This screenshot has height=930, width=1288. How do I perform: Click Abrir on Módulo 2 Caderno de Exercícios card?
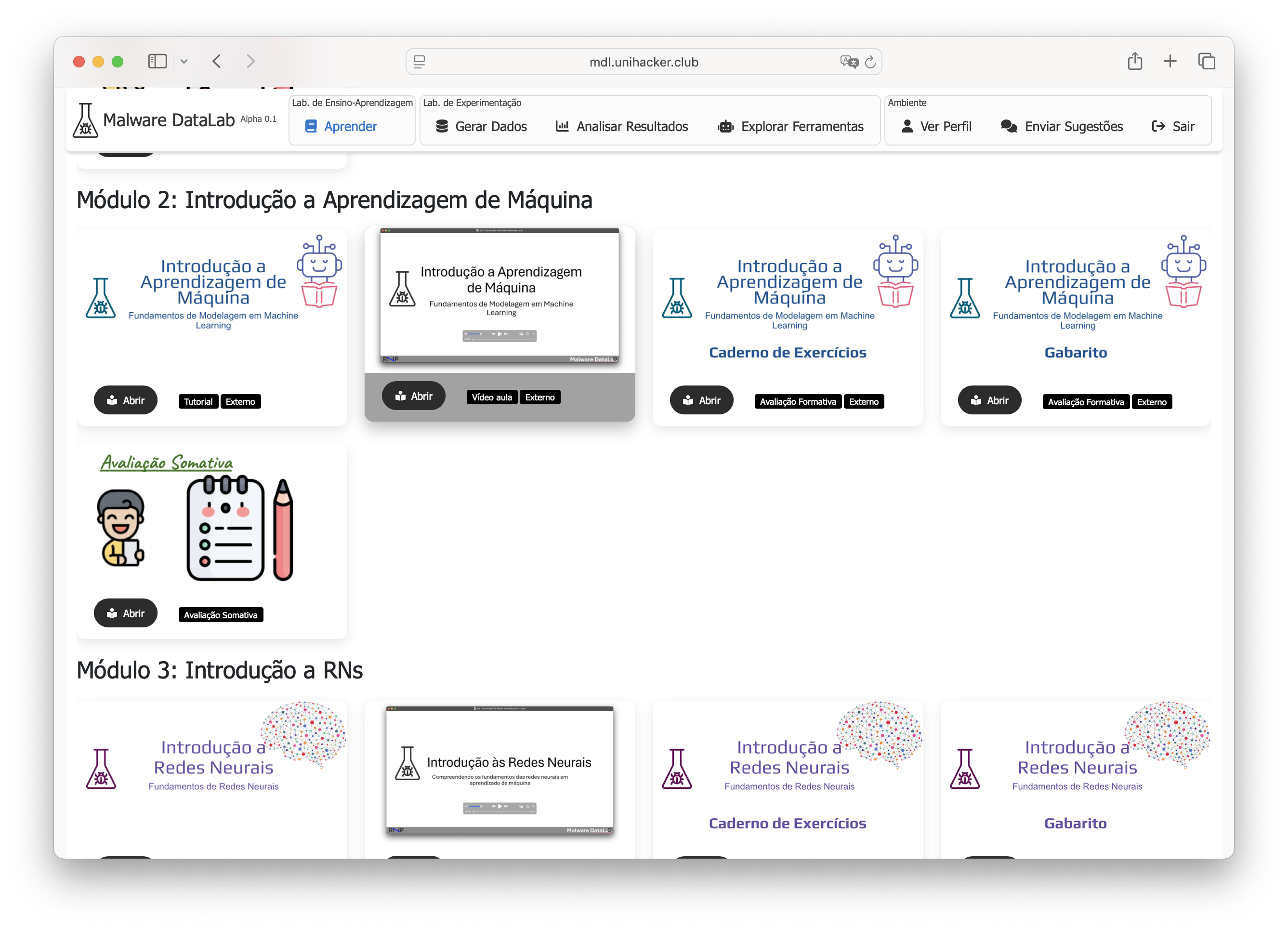pos(701,400)
